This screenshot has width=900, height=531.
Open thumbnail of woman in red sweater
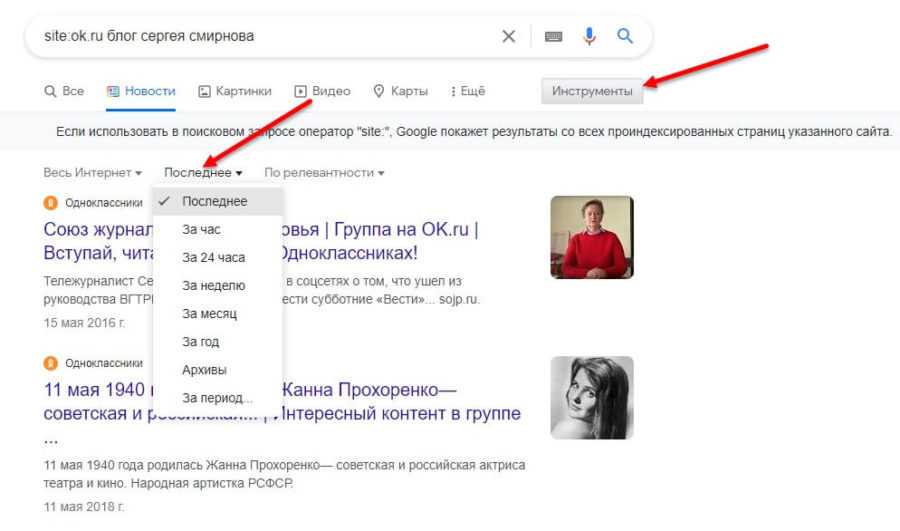pos(592,237)
